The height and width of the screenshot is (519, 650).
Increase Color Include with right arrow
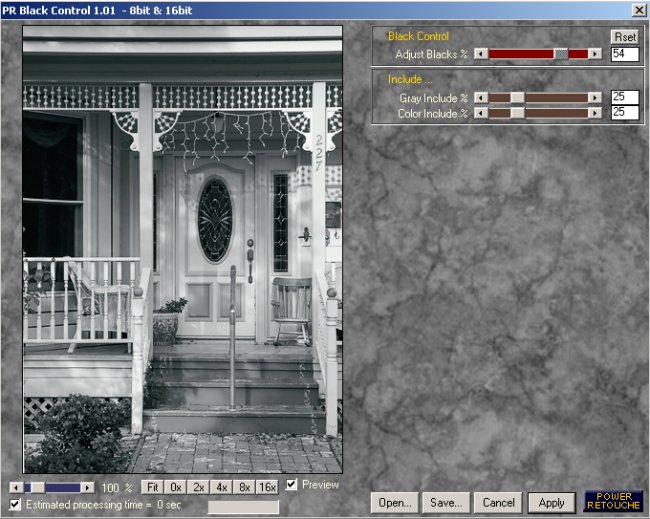tap(595, 113)
